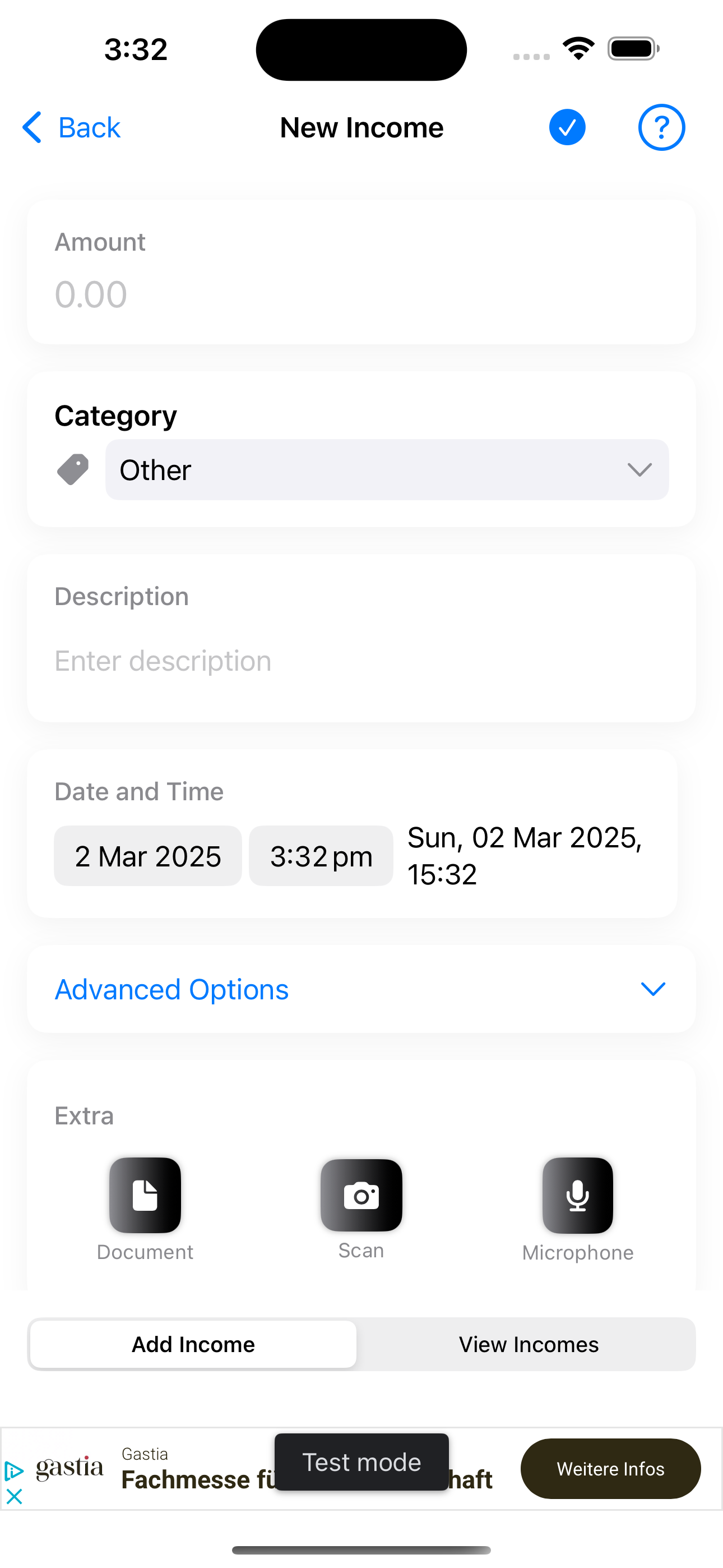The width and height of the screenshot is (723, 1568).
Task: Focus the Enter description field
Action: 361,661
